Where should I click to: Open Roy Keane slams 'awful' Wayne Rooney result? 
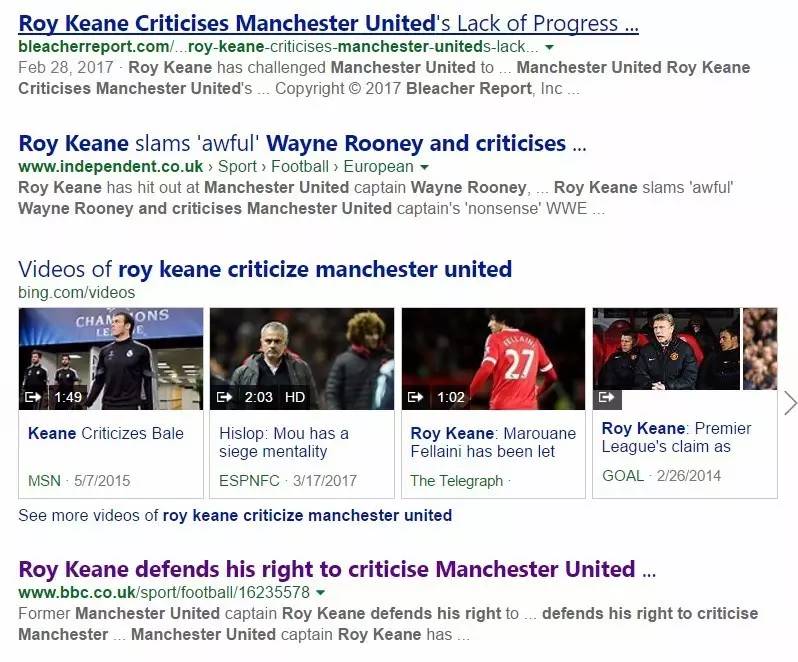point(302,143)
